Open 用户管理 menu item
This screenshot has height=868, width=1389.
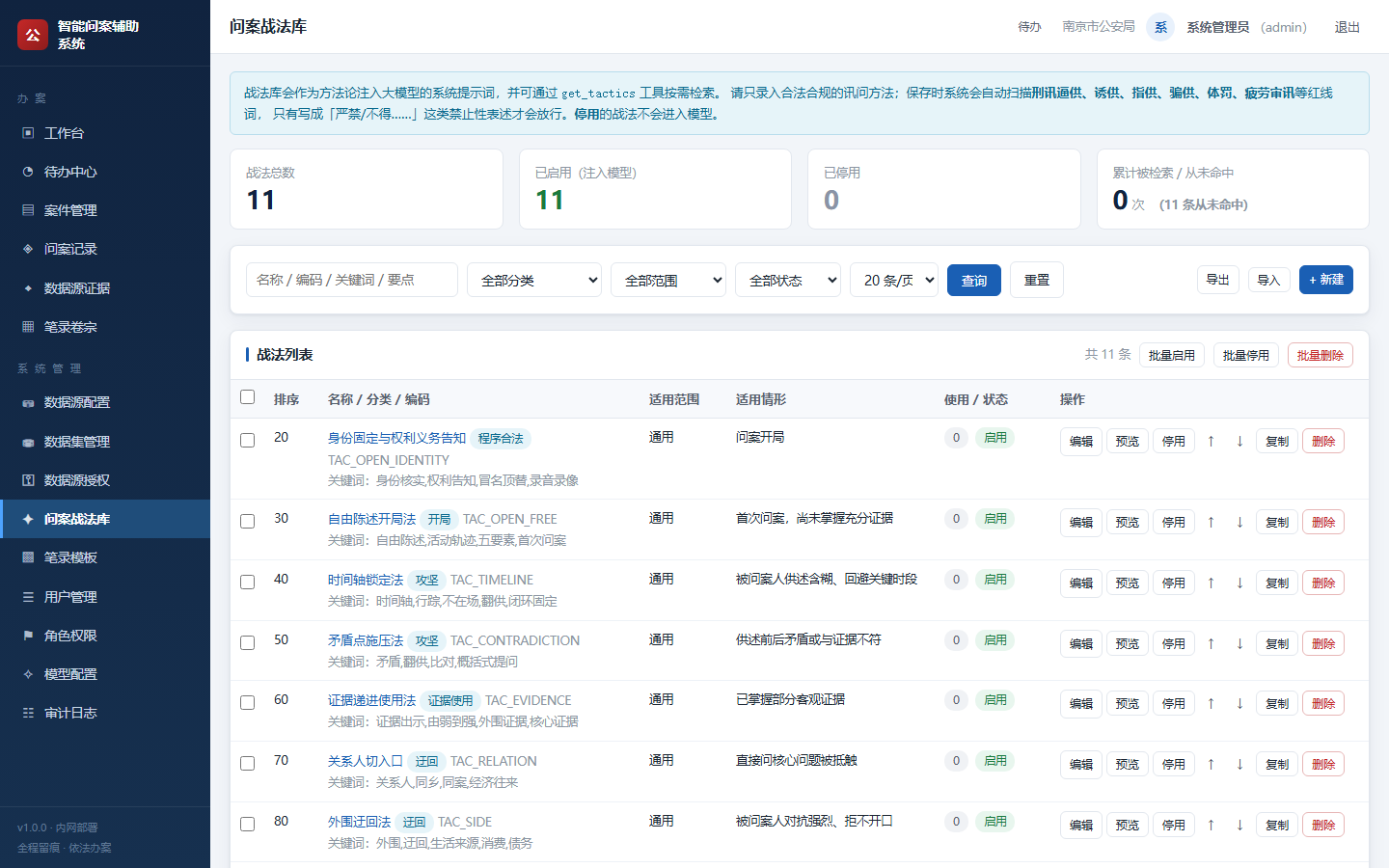click(x=105, y=597)
